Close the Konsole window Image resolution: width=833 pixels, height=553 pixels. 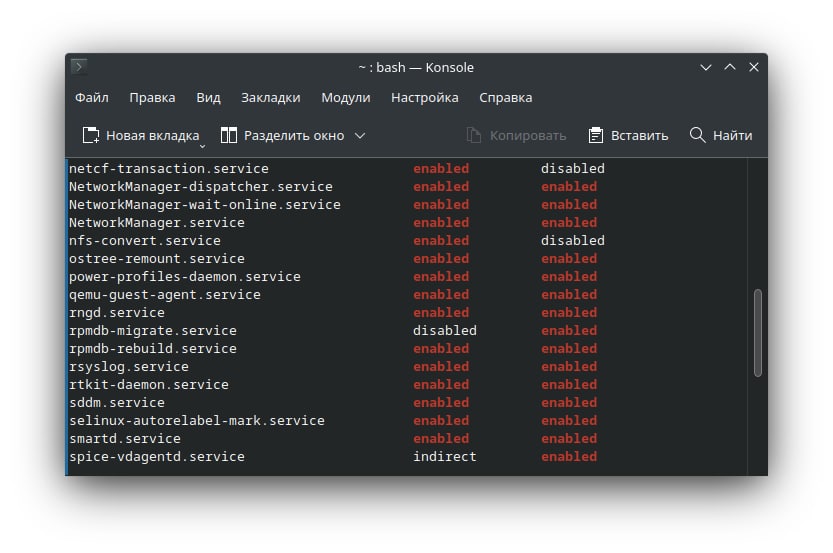[x=753, y=67]
